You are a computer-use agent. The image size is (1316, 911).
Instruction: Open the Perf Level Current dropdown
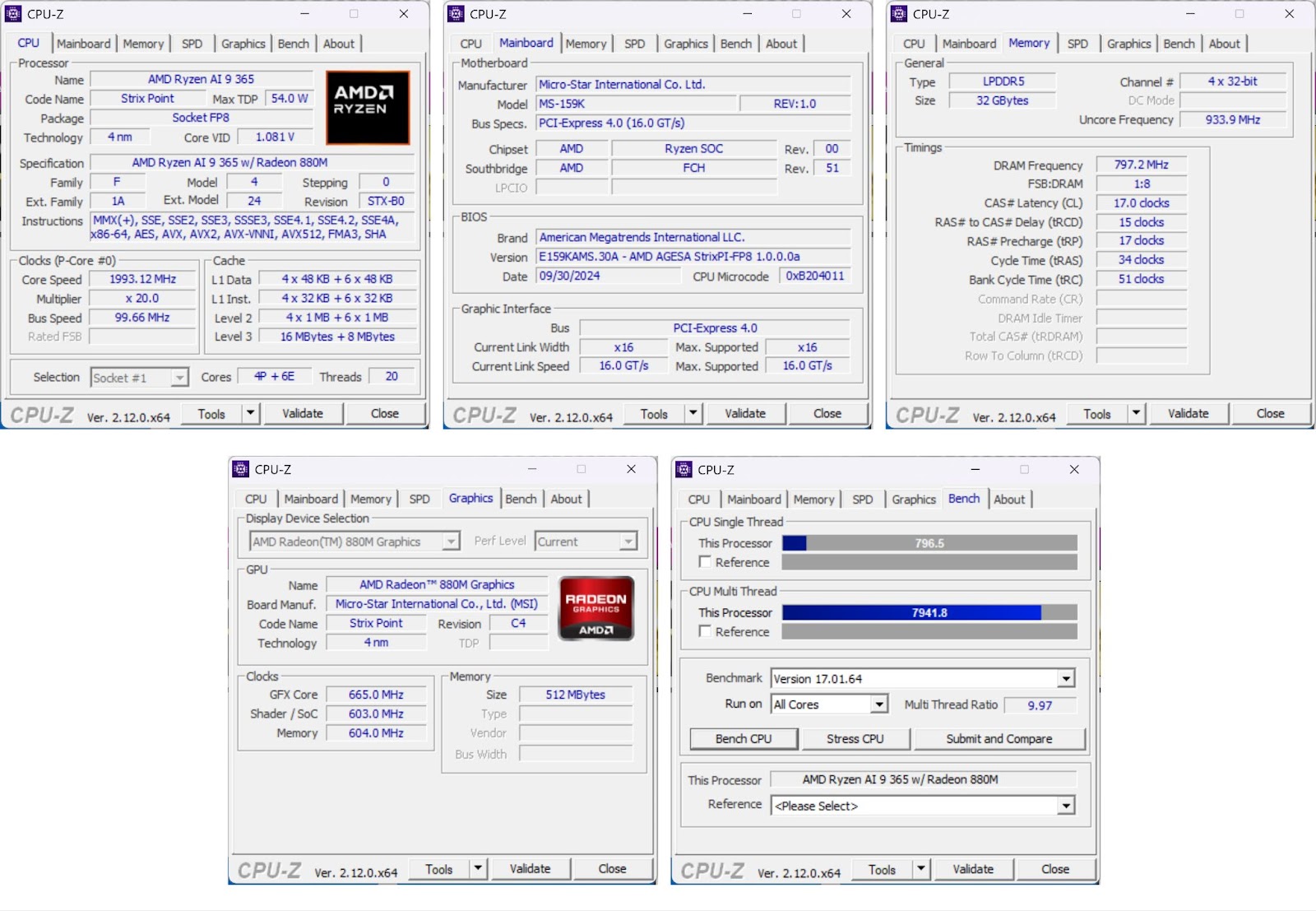point(628,541)
